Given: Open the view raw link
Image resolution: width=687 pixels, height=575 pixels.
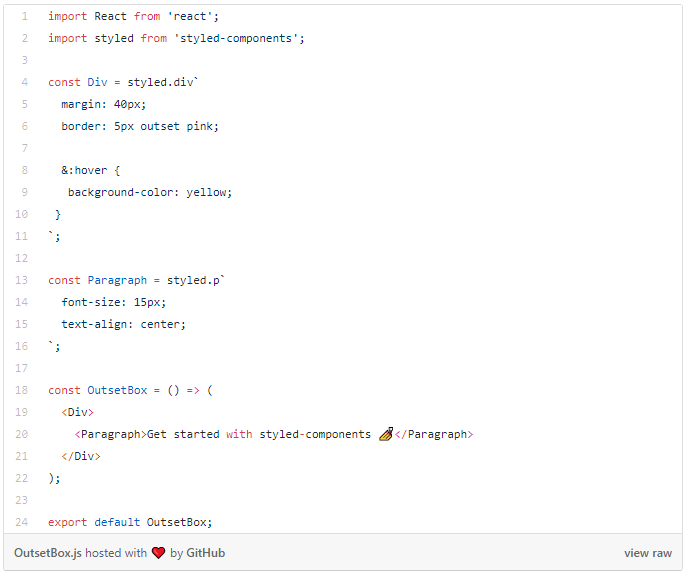Looking at the screenshot, I should 648,553.
